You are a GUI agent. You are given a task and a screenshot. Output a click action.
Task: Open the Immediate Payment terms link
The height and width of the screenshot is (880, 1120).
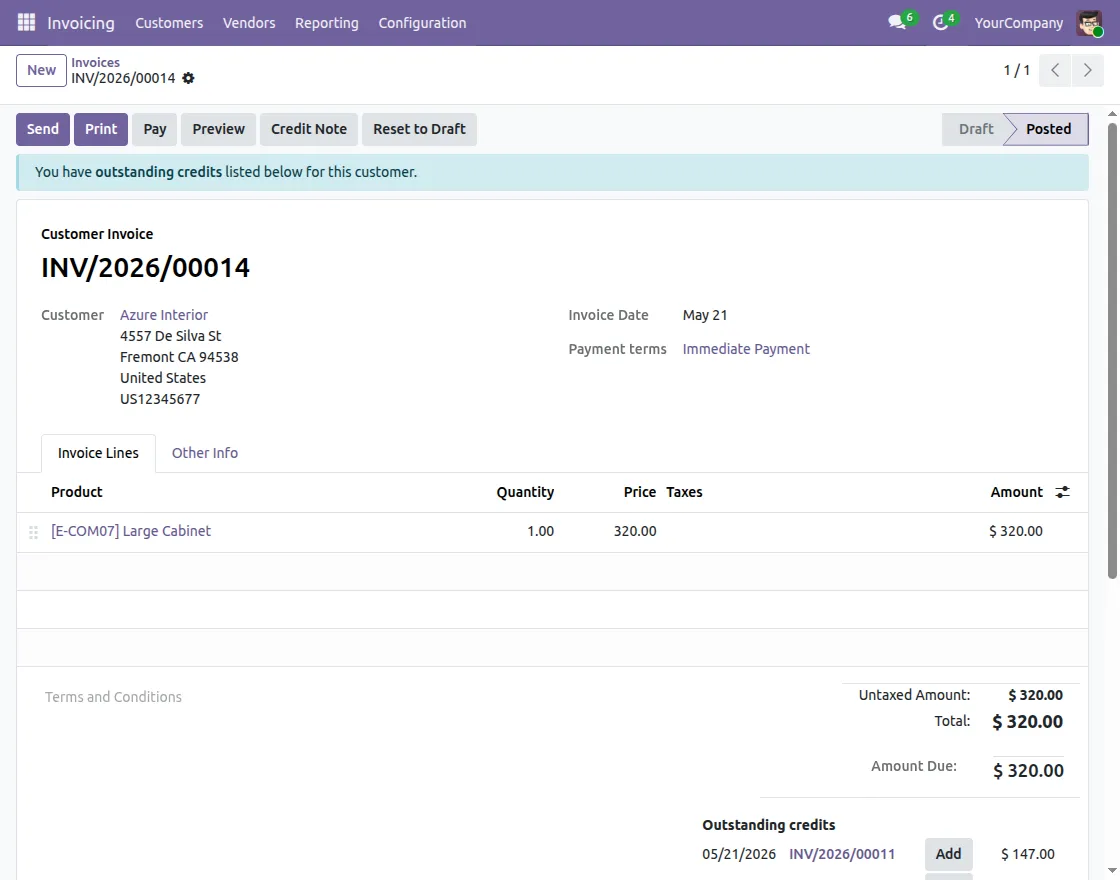pyautogui.click(x=746, y=349)
